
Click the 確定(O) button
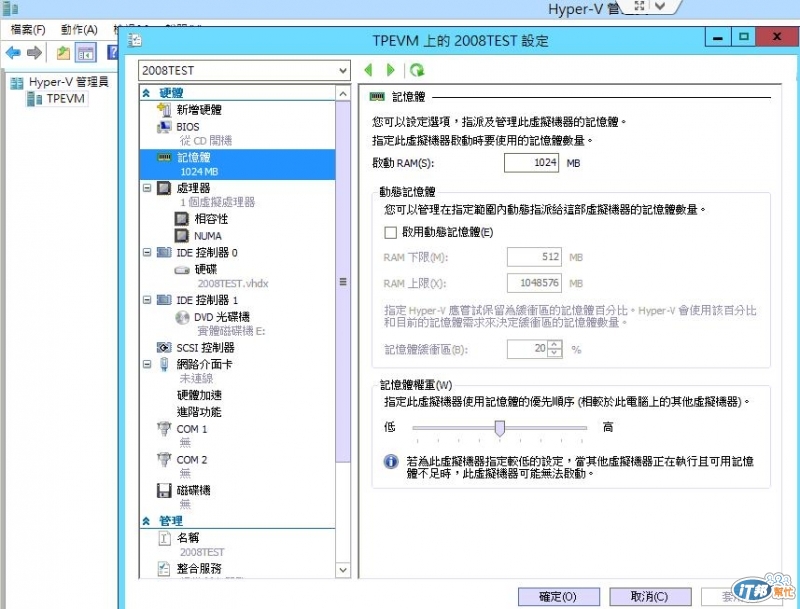pos(559,597)
